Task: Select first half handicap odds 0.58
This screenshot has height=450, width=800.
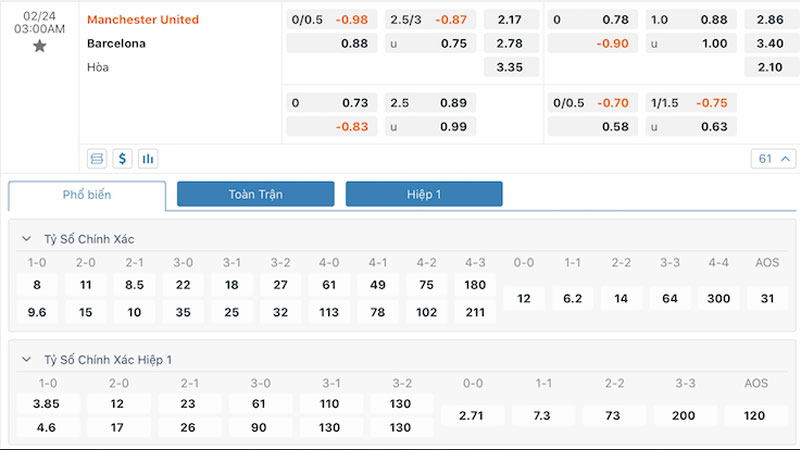Action: pos(592,127)
